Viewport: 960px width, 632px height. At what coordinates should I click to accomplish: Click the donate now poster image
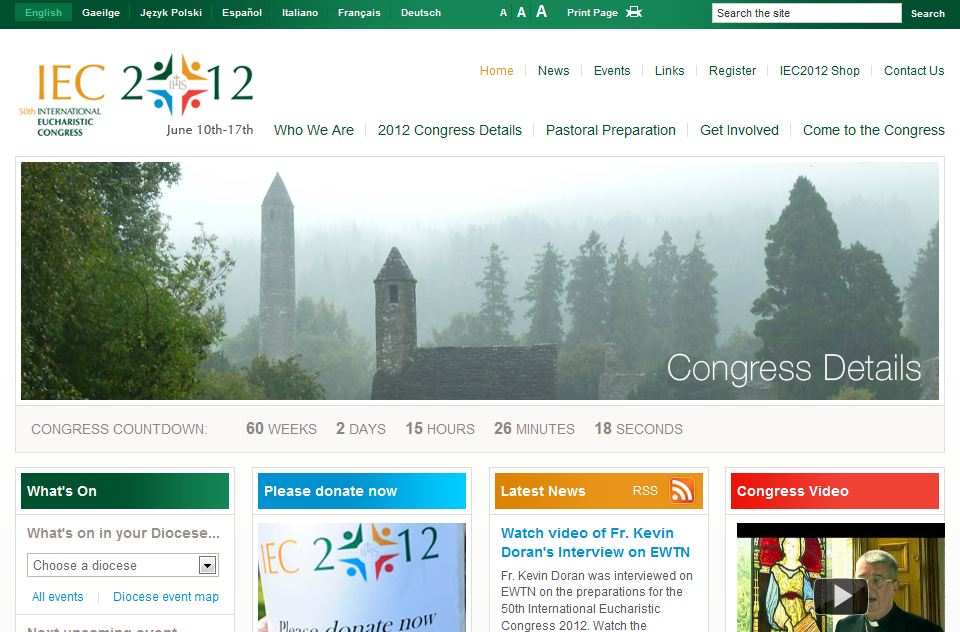click(362, 577)
